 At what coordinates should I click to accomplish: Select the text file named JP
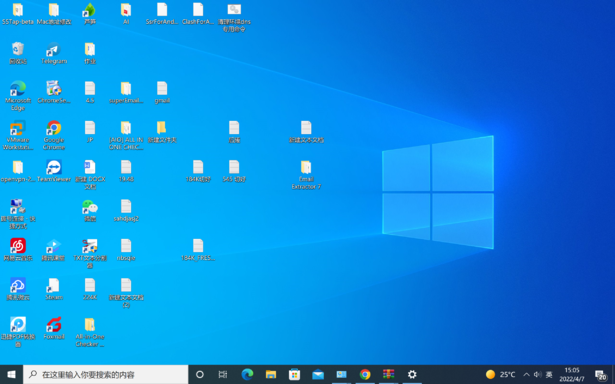coord(90,132)
